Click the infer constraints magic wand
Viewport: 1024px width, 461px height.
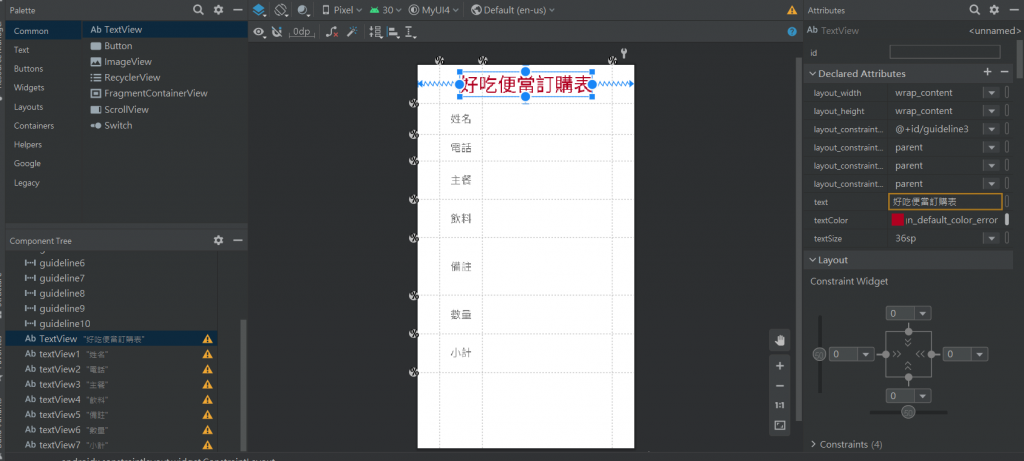coord(352,31)
